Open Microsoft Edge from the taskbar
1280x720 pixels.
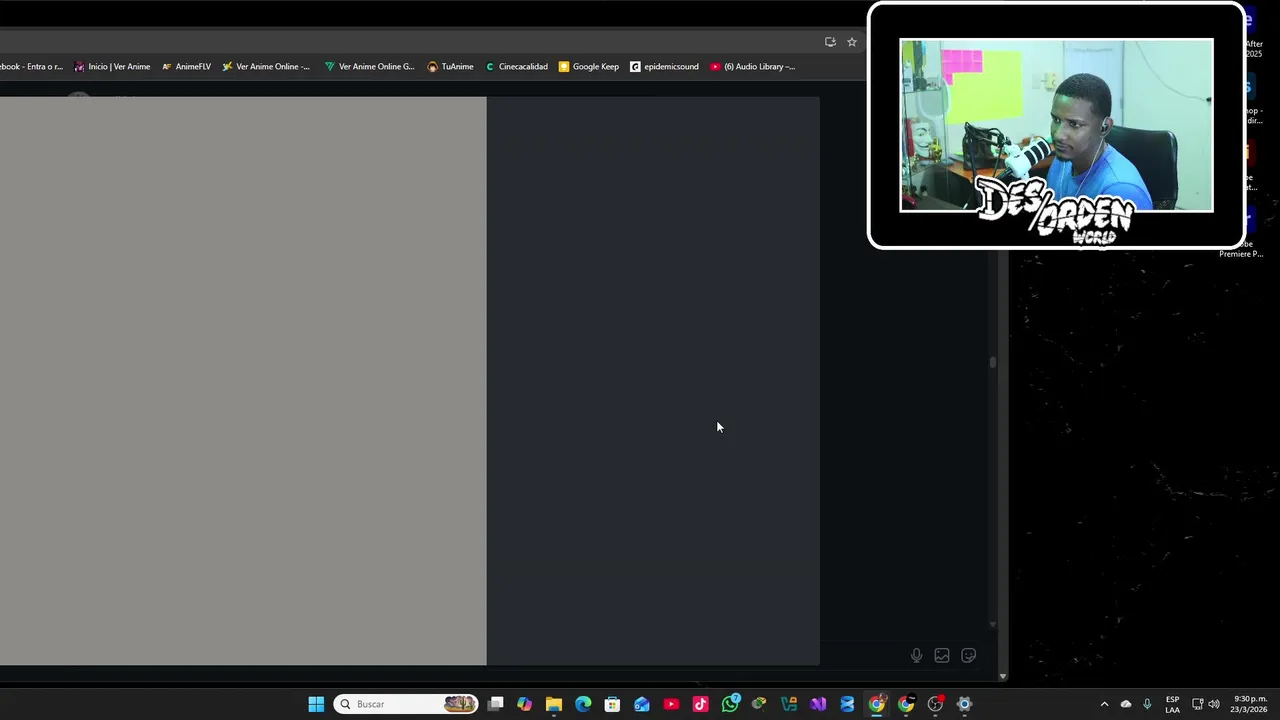pos(583,704)
